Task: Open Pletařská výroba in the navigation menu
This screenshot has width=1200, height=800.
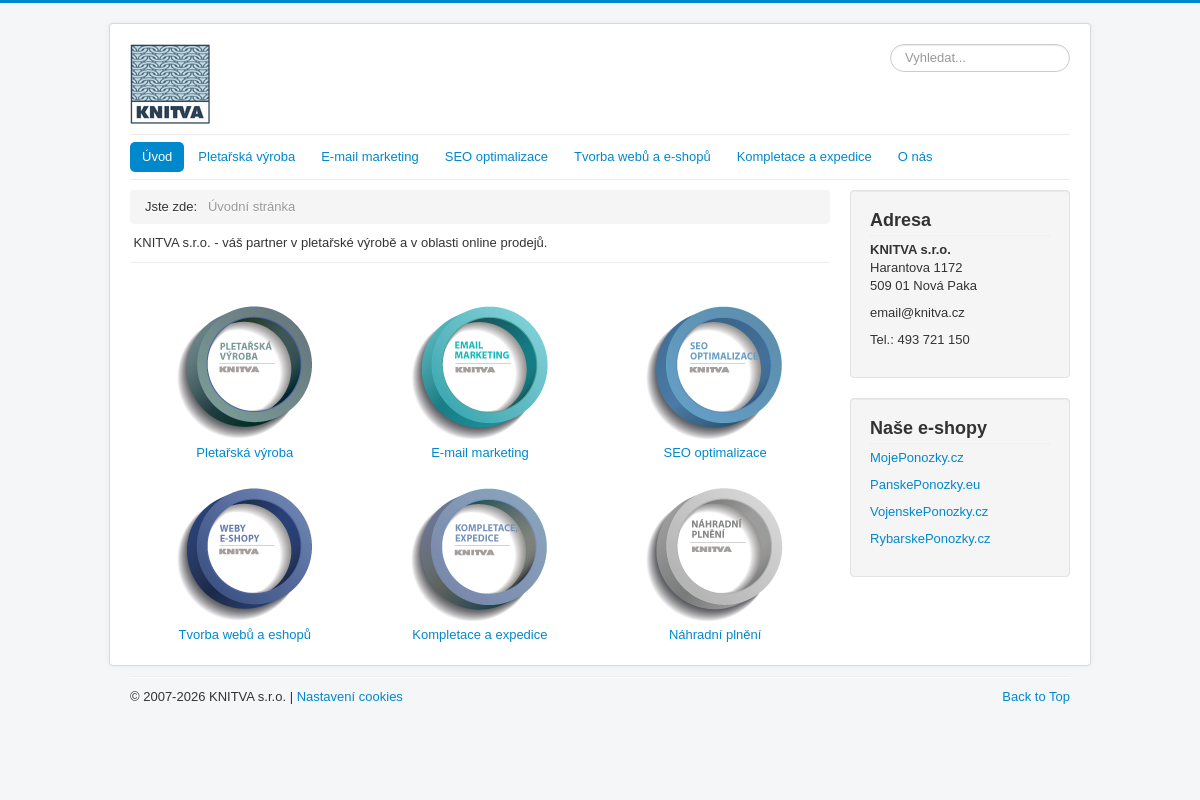Action: 246,157
